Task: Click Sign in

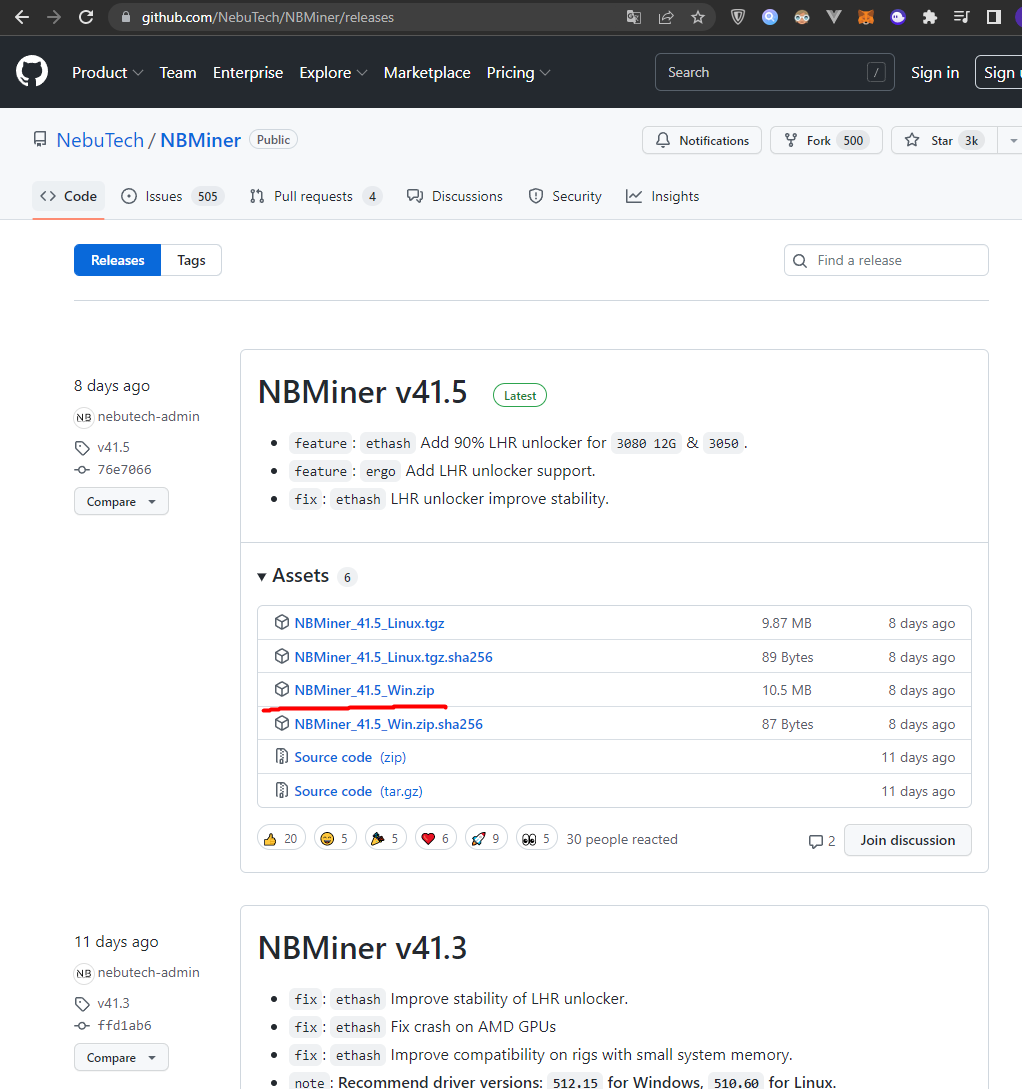Action: pyautogui.click(x=935, y=72)
